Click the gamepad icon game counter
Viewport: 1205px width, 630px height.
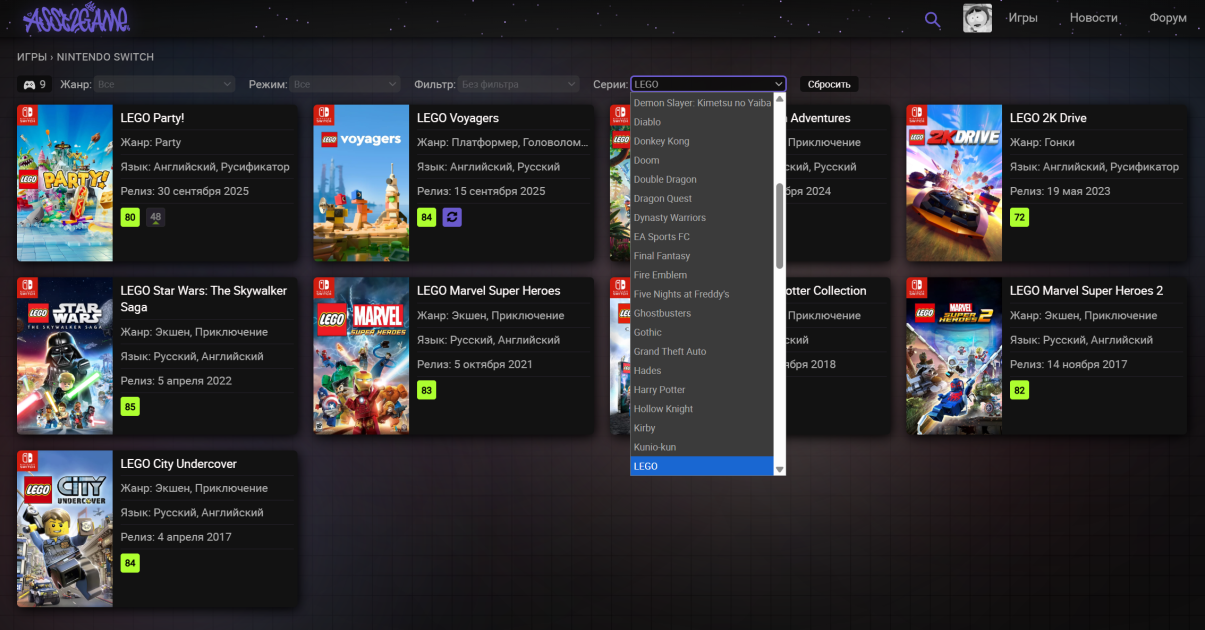[x=35, y=85]
